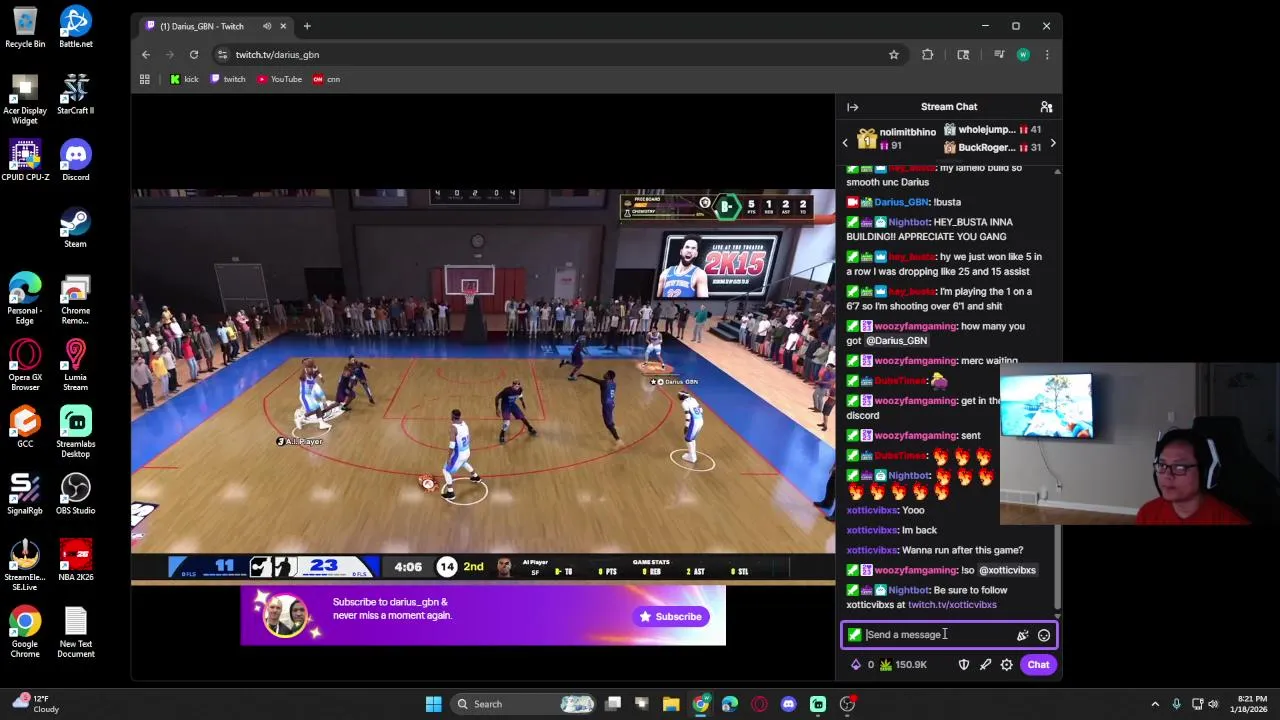
Task: Open the kick bookmark
Action: click(184, 79)
